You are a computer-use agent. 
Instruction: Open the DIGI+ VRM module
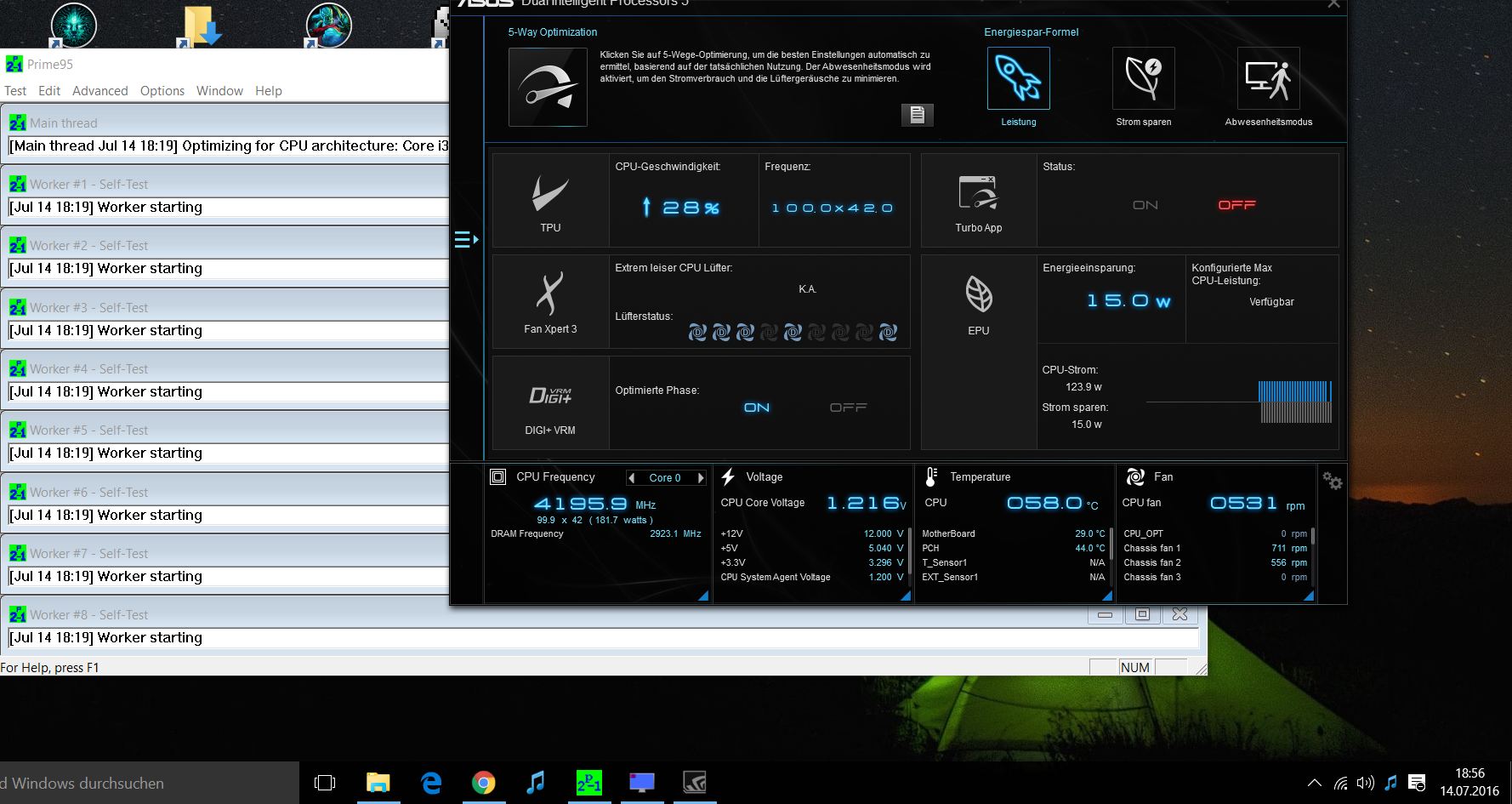[x=550, y=403]
